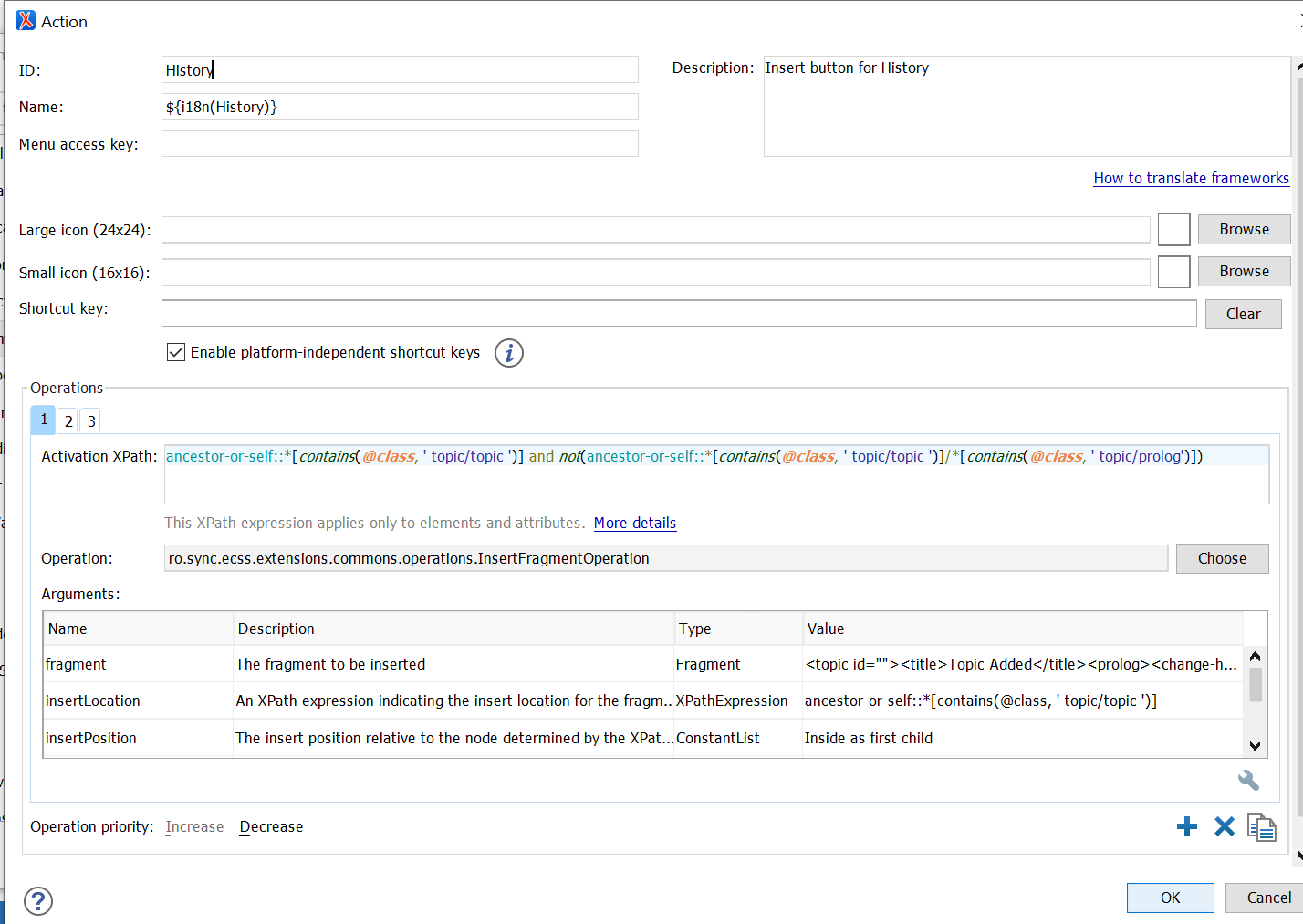Open help with question mark icon

(38, 901)
